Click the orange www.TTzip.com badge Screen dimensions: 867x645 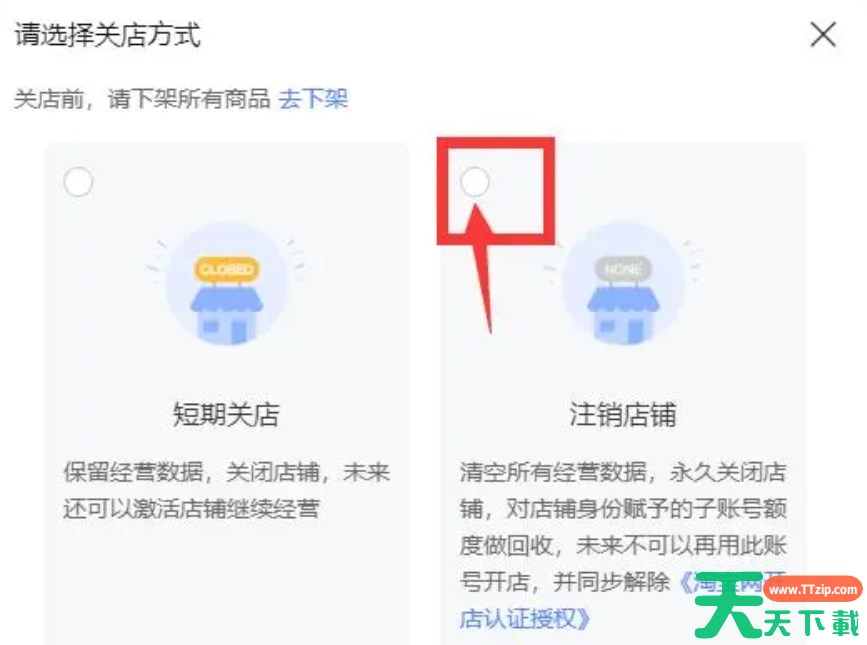click(x=813, y=590)
